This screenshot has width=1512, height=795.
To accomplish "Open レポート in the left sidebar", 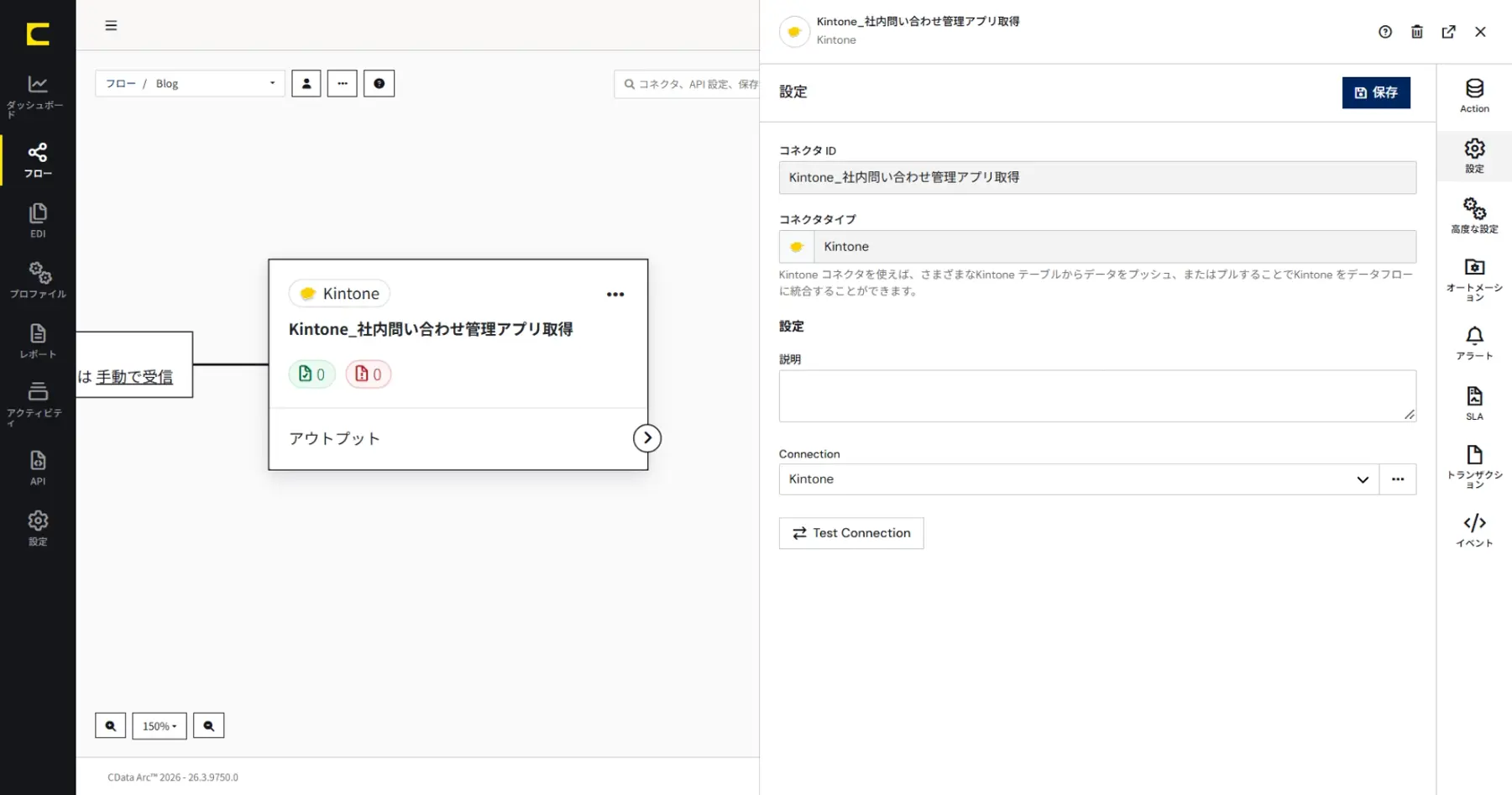I will coord(37,341).
